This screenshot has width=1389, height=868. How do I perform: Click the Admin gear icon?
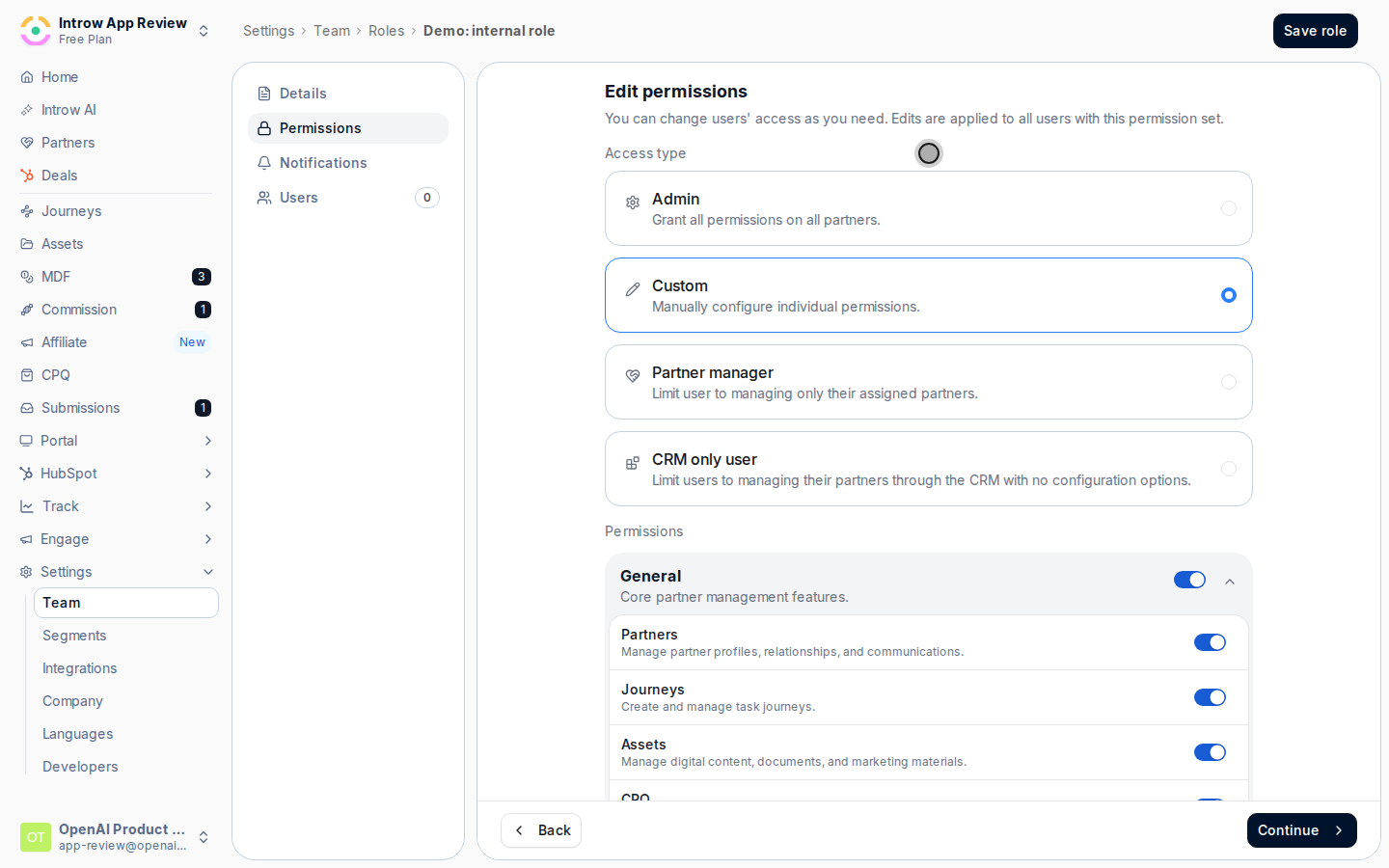click(x=633, y=203)
